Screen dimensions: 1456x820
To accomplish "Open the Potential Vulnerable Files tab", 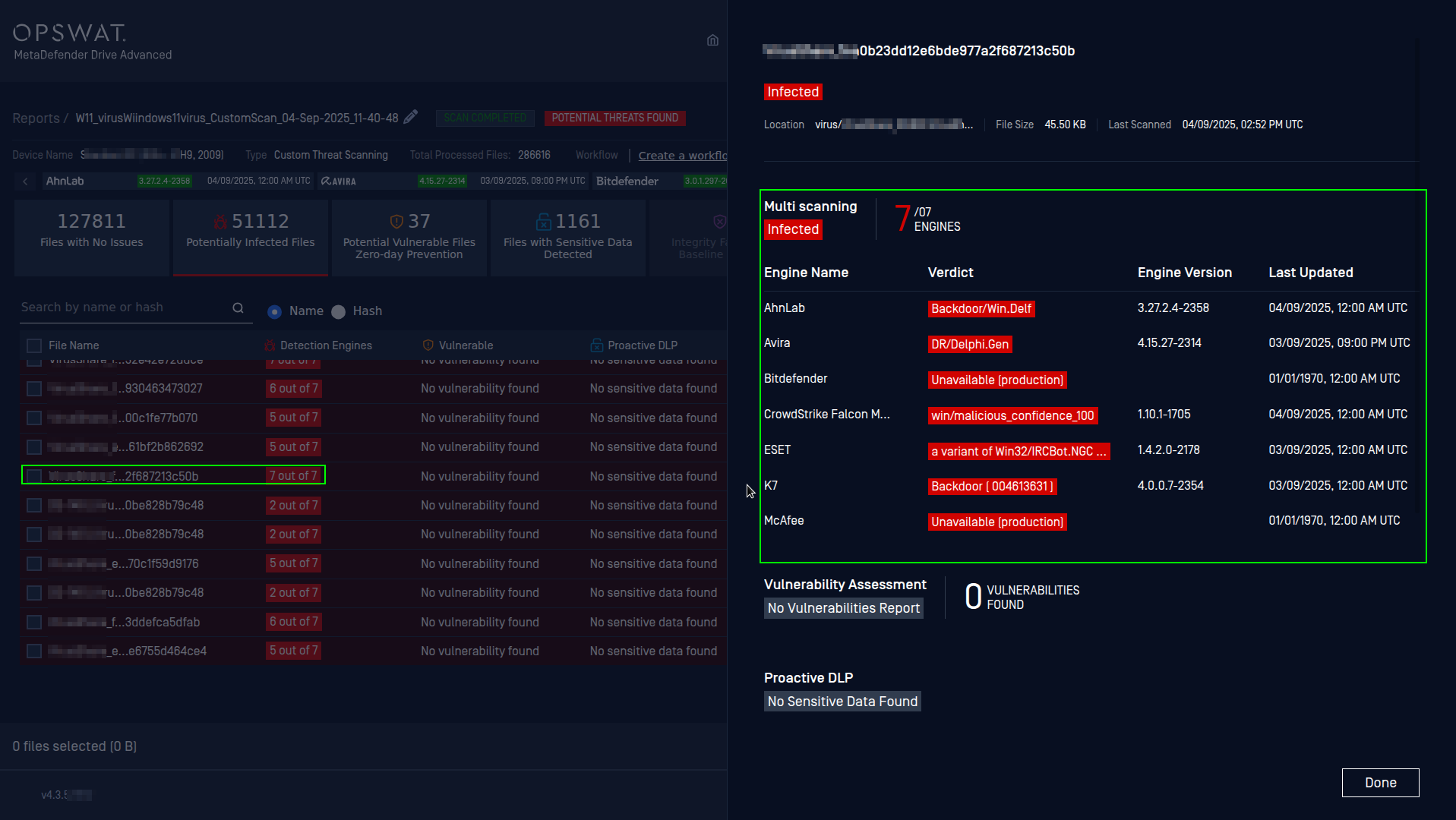I will point(409,238).
